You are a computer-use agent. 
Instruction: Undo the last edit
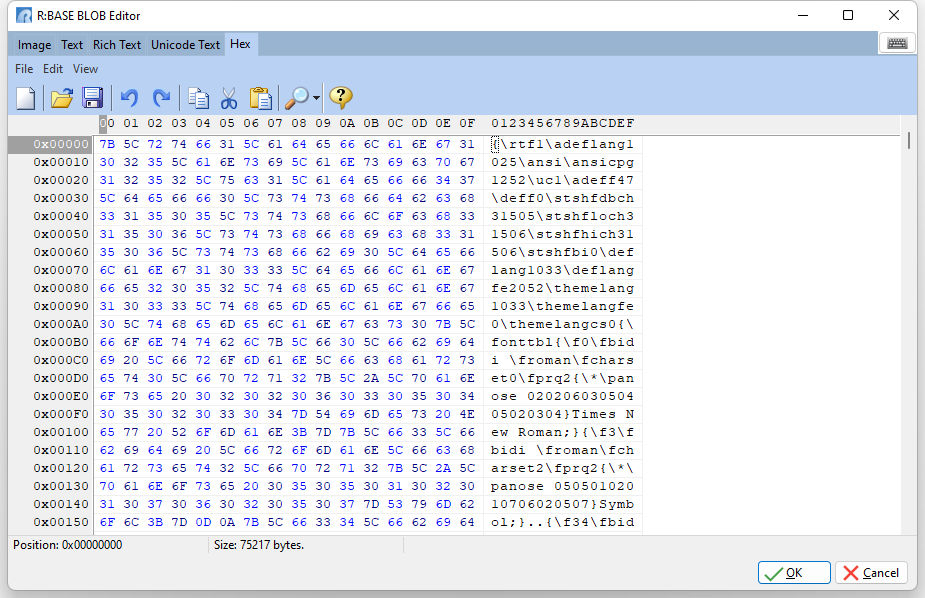tap(129, 98)
